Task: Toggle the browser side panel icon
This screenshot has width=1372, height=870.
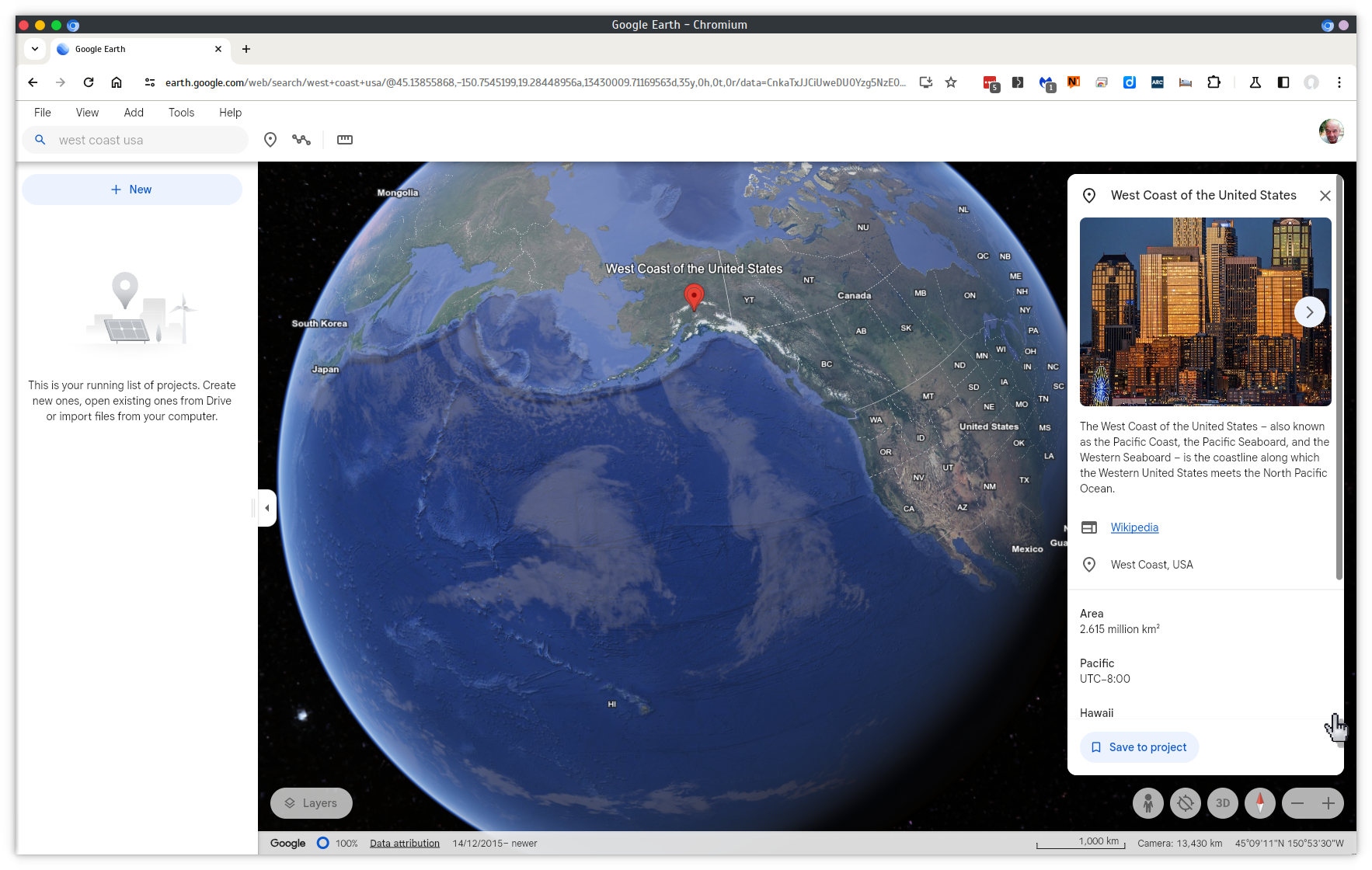Action: pyautogui.click(x=1283, y=82)
